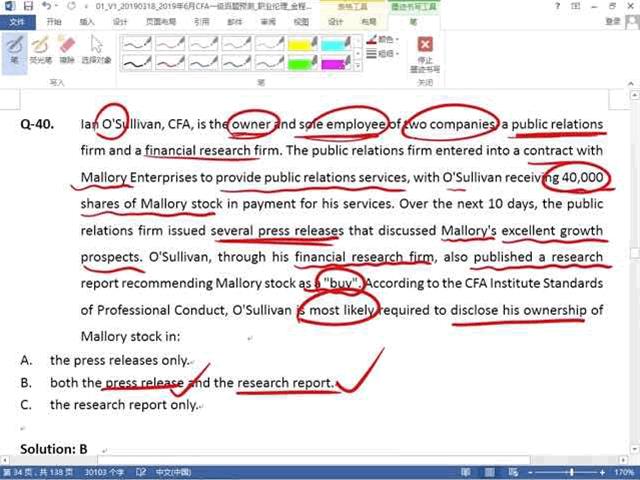Open the View (视图) ribbon tab
640x480 pixels.
[301, 22]
